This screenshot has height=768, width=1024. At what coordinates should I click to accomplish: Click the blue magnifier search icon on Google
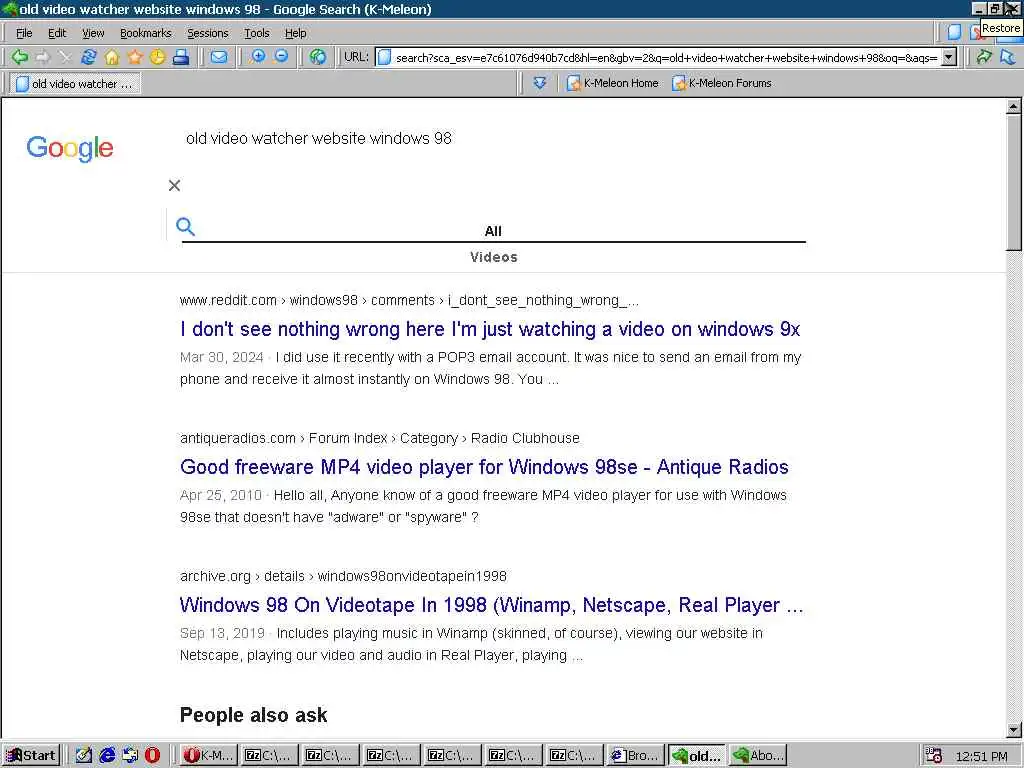185,227
